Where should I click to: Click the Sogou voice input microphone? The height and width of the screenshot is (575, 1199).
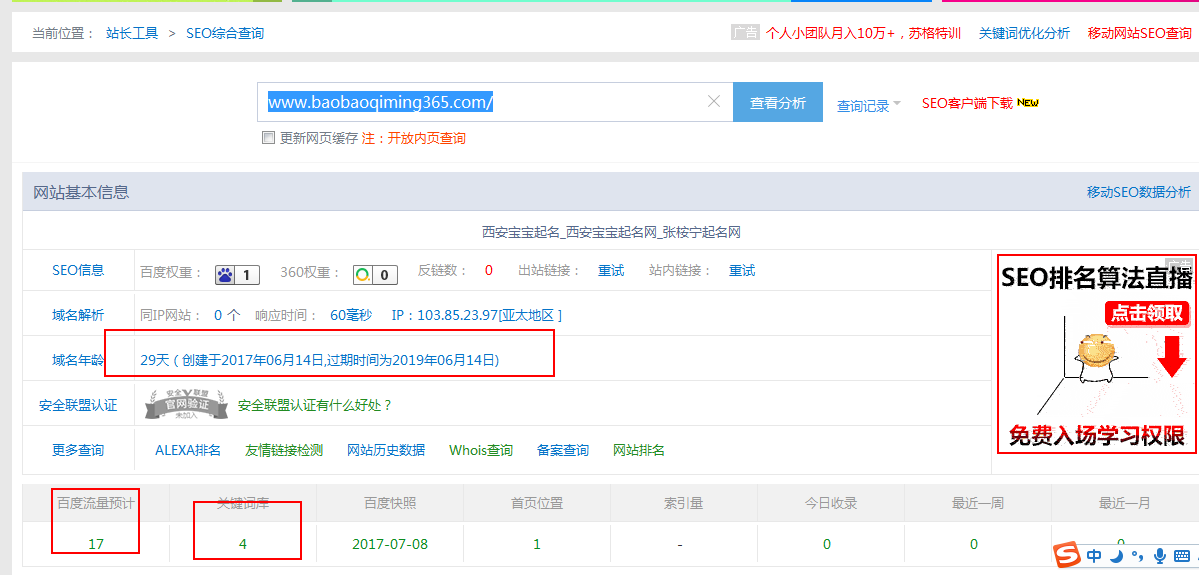(x=1160, y=556)
